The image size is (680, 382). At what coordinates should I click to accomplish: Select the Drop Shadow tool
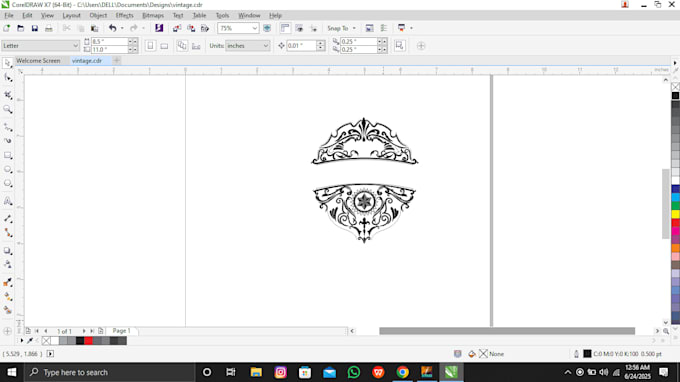pyautogui.click(x=7, y=251)
